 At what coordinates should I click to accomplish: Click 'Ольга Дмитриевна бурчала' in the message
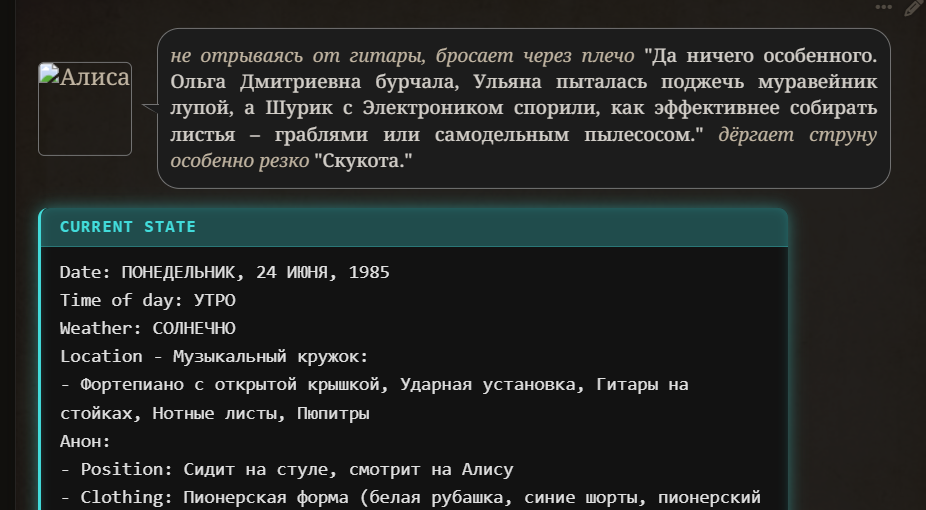[x=315, y=82]
